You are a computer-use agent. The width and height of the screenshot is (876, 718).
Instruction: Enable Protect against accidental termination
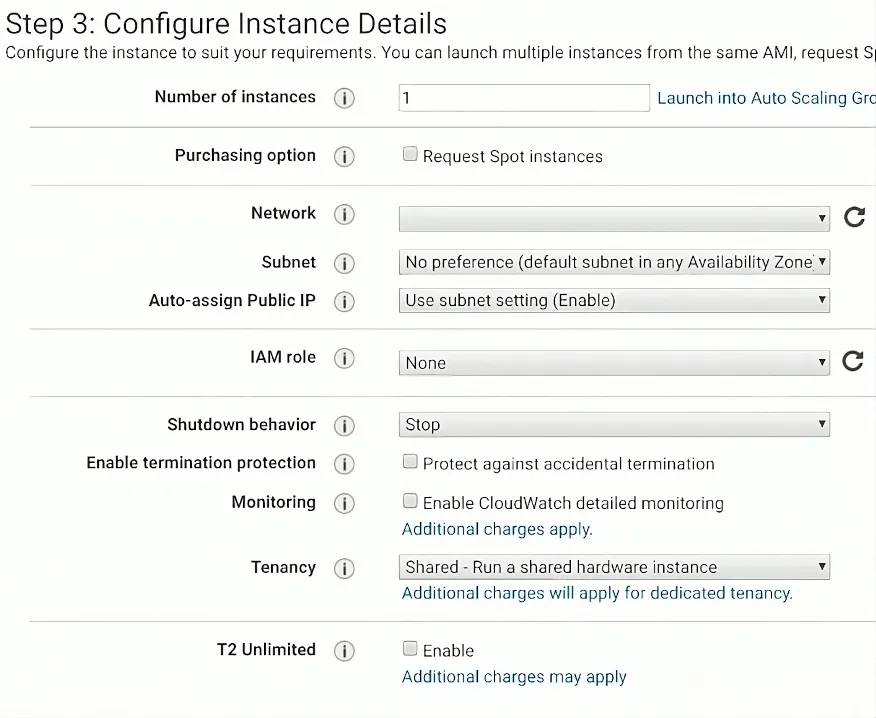click(x=410, y=461)
